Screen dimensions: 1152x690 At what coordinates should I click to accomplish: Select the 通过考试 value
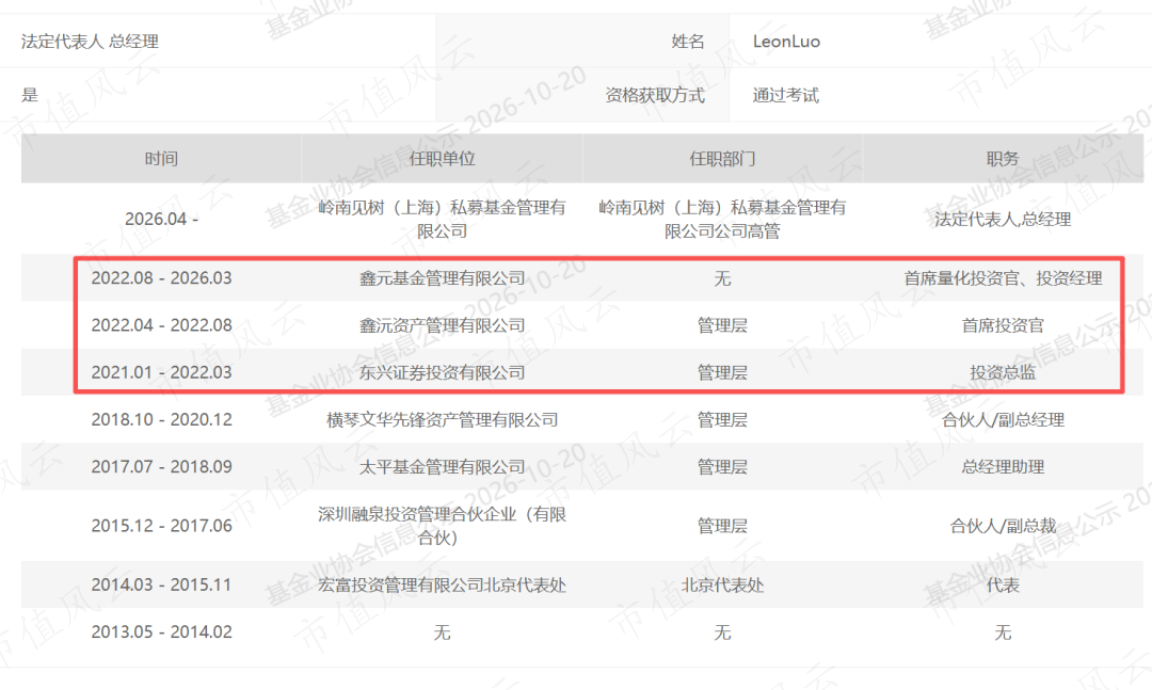point(785,95)
